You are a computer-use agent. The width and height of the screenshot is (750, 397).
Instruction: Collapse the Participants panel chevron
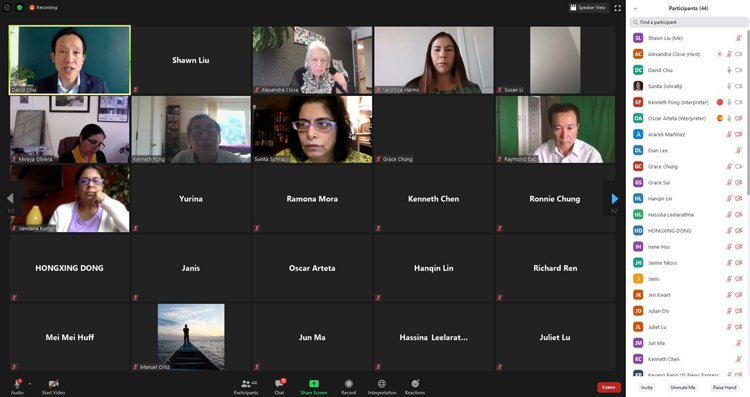(x=635, y=8)
